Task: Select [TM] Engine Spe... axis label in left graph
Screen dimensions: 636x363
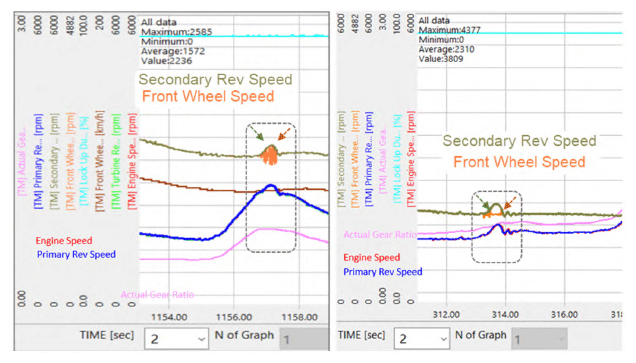Action: (133, 161)
